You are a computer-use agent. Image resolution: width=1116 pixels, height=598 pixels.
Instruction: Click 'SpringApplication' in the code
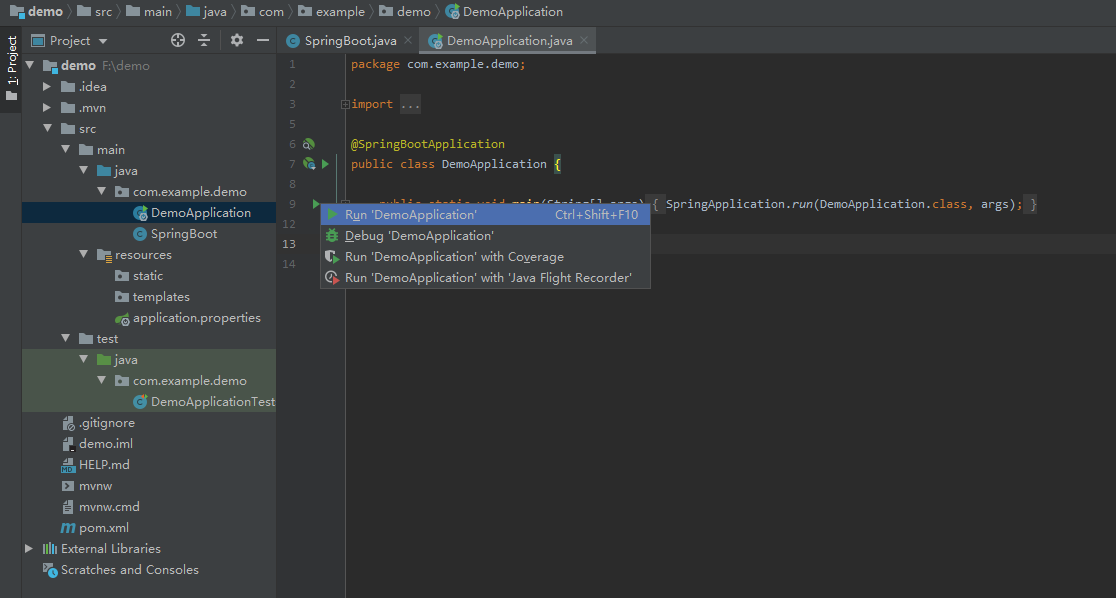(725, 204)
